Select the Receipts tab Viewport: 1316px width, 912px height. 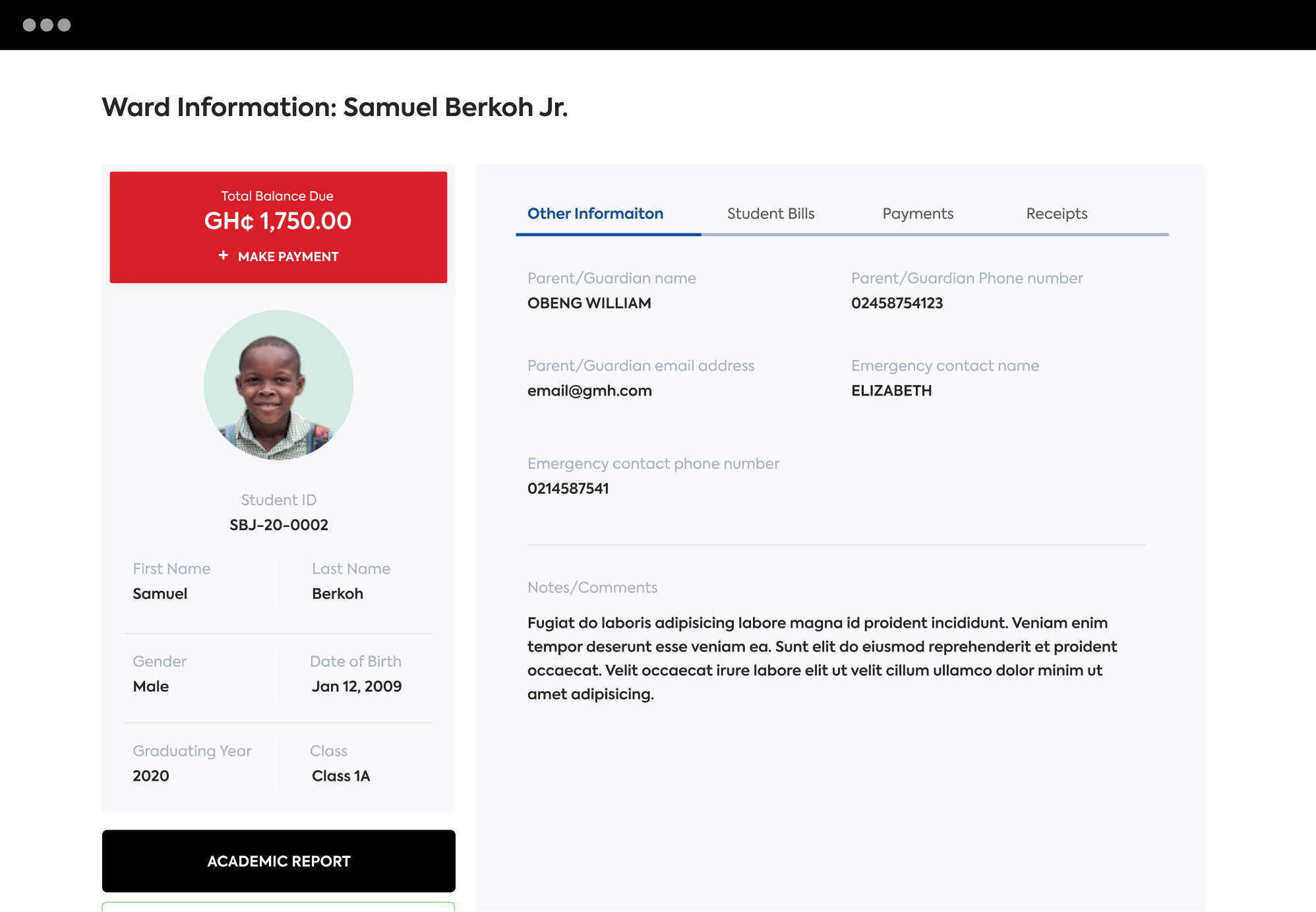(1056, 214)
